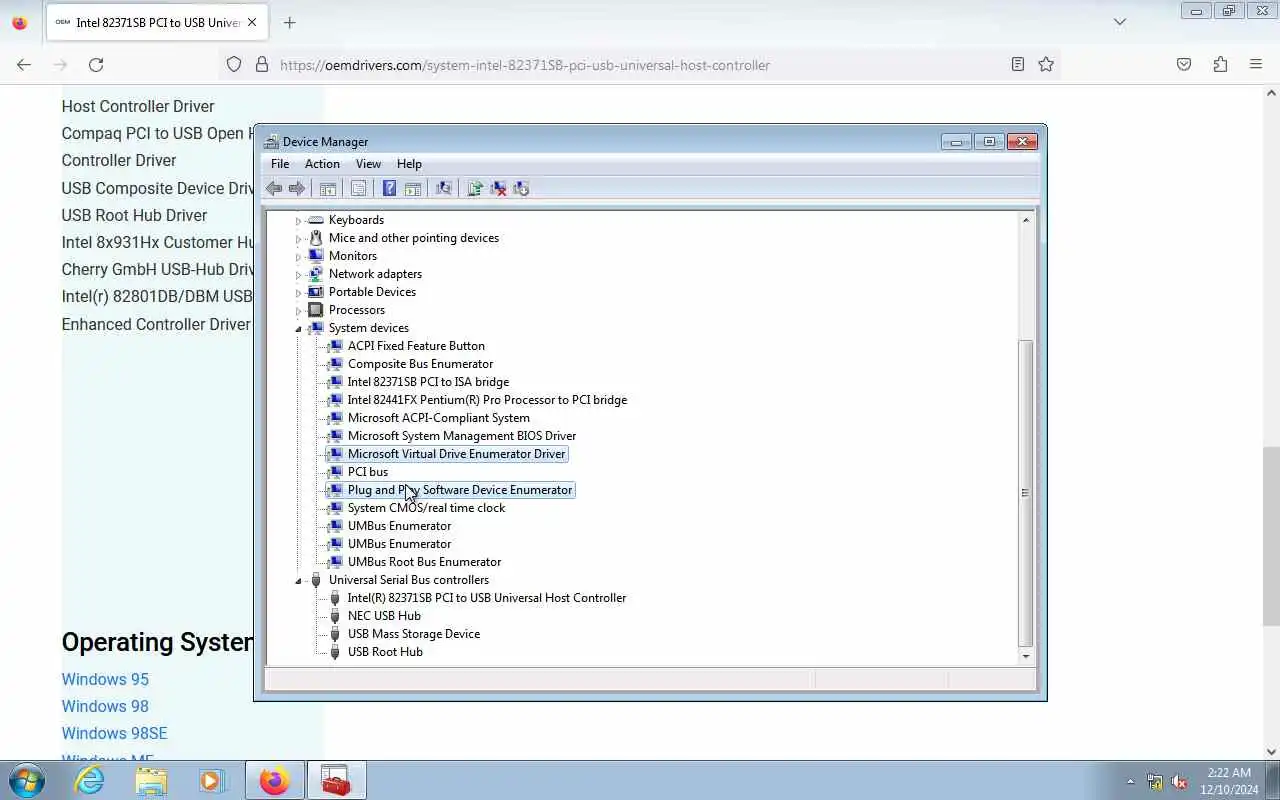
Task: Click Update Driver Software toolbar icon
Action: click(475, 188)
